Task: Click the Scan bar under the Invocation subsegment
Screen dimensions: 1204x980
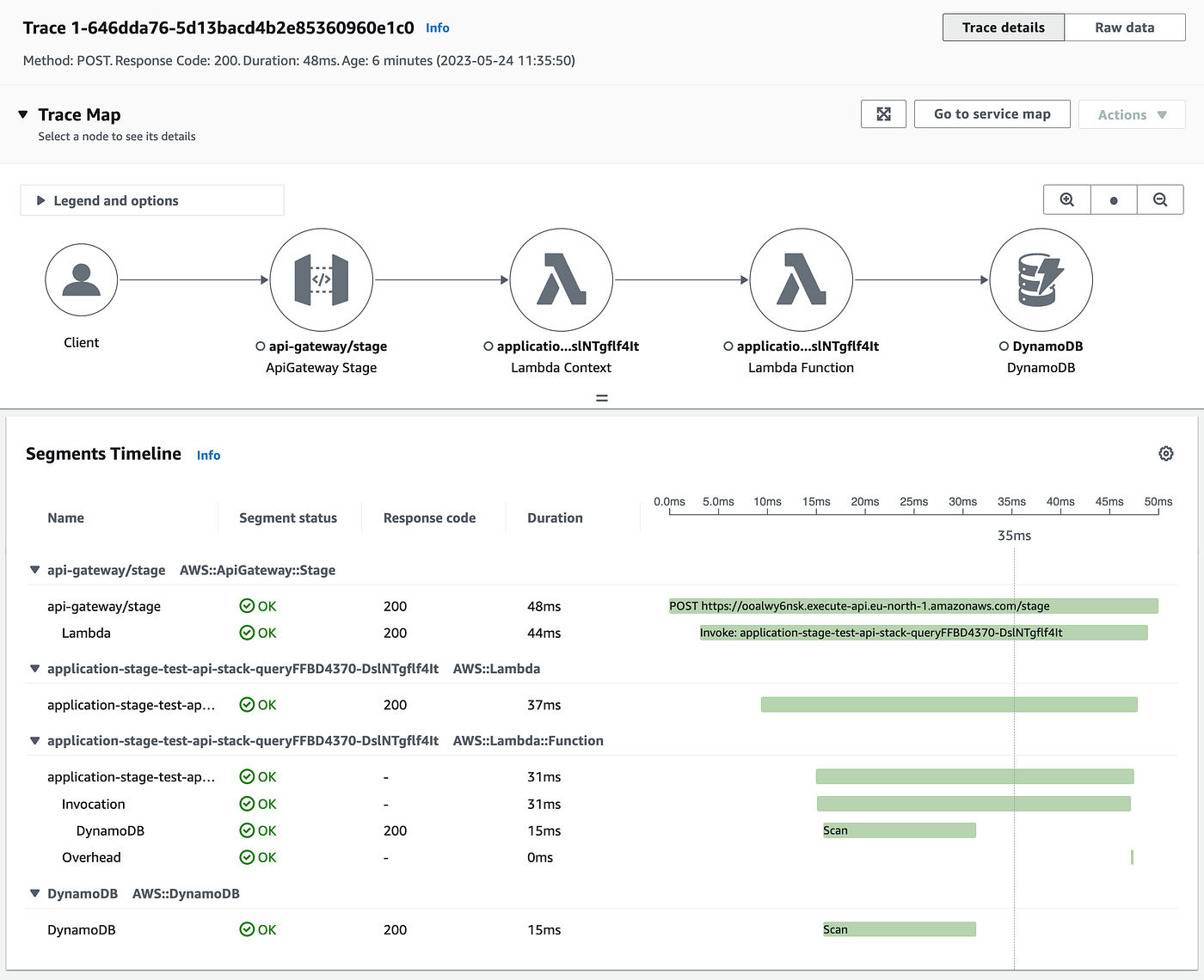Action: (x=900, y=830)
